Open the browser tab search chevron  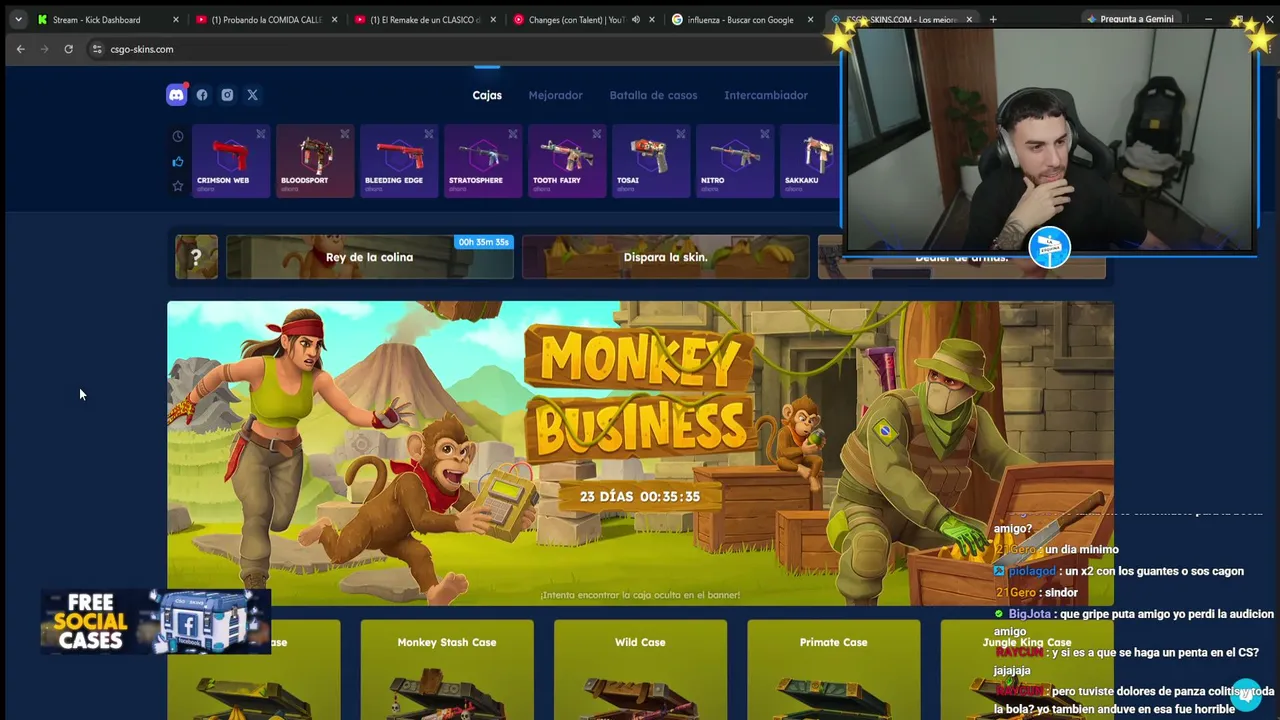(x=18, y=19)
